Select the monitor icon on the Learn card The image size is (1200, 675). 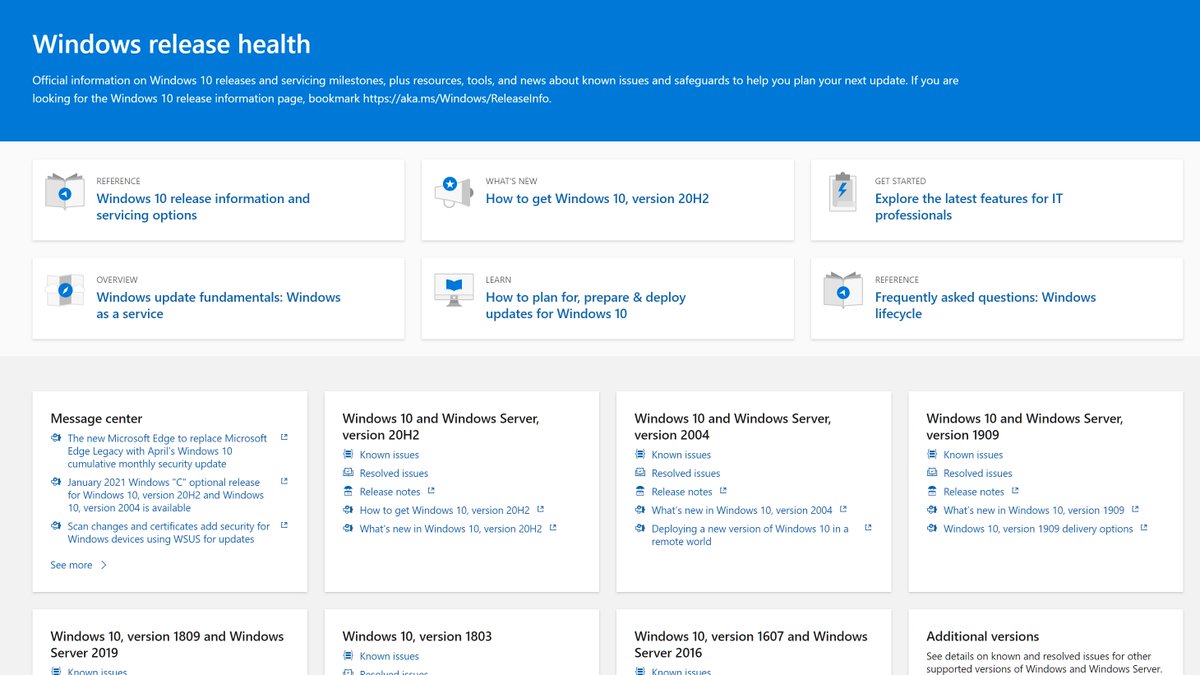pyautogui.click(x=453, y=290)
